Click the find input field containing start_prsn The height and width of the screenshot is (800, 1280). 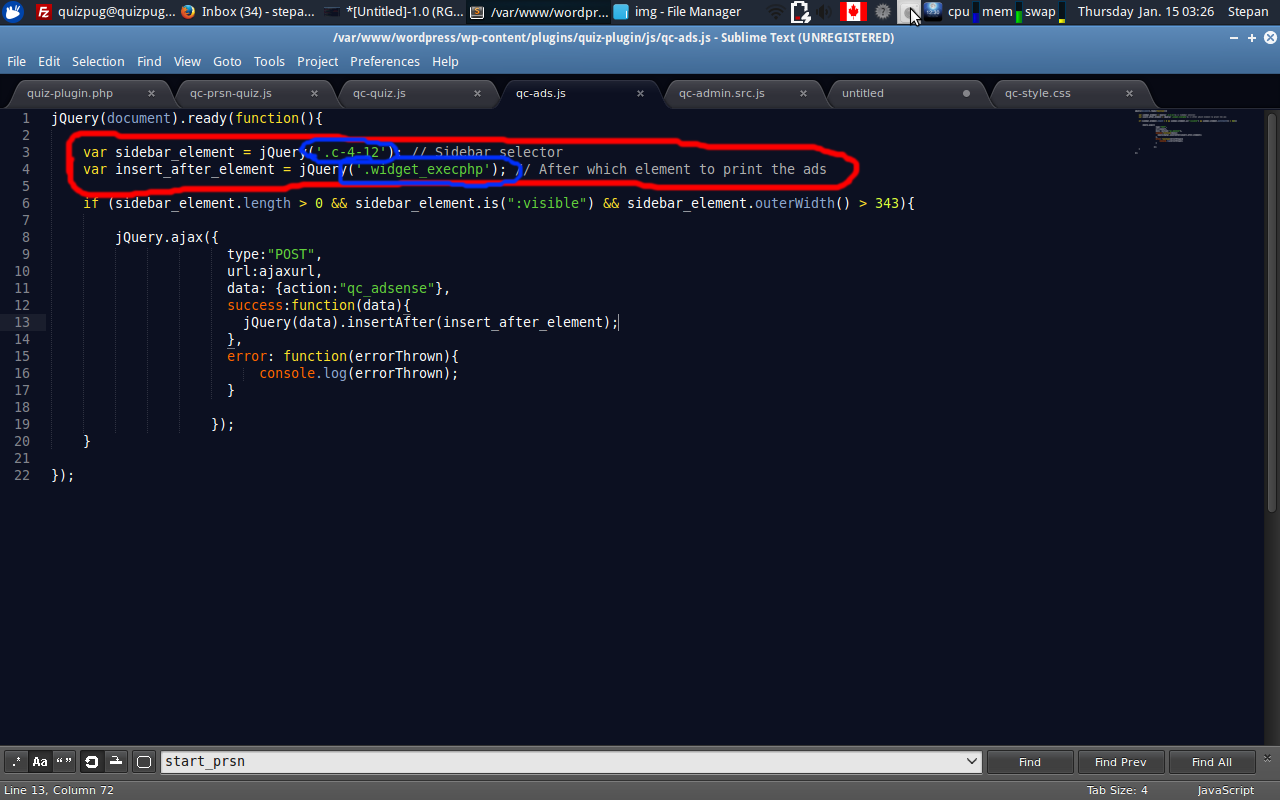pos(570,762)
